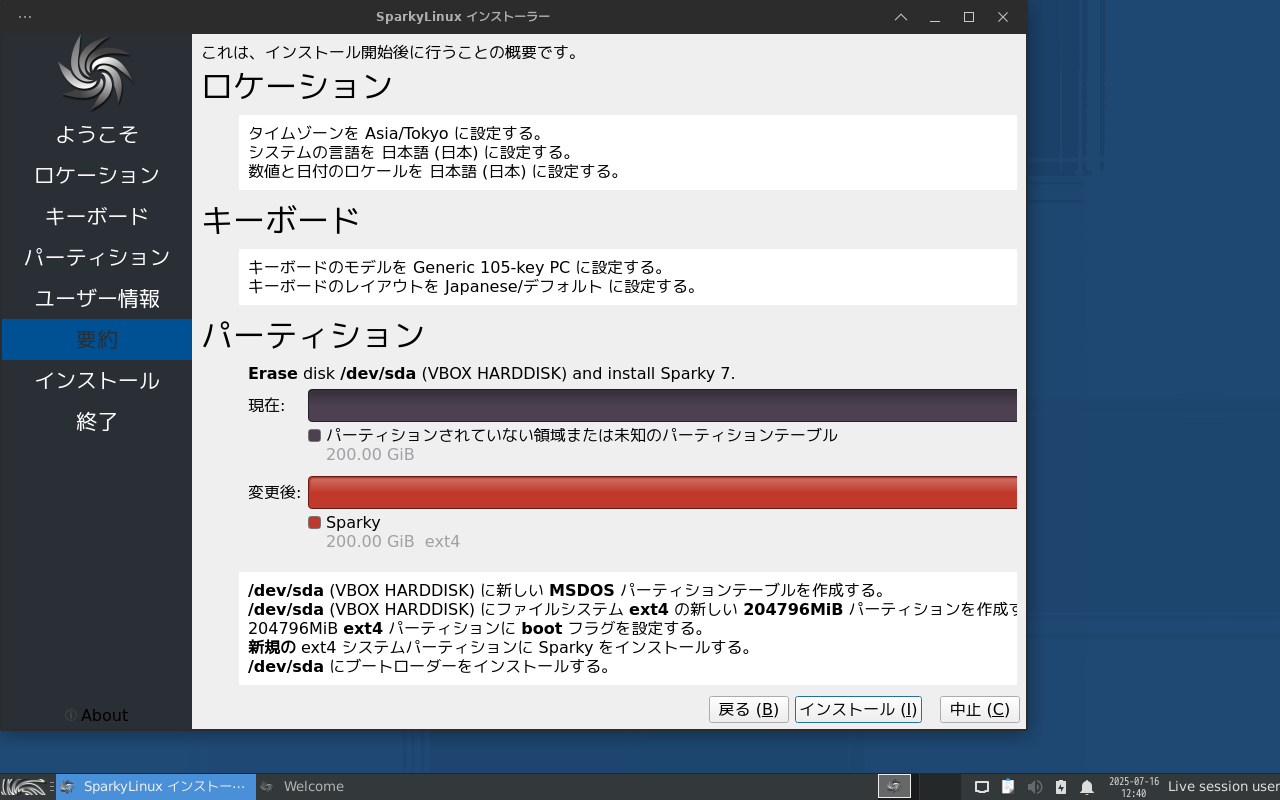Start installation with the インストール (I) button
The height and width of the screenshot is (800, 1280).
pyautogui.click(x=858, y=709)
